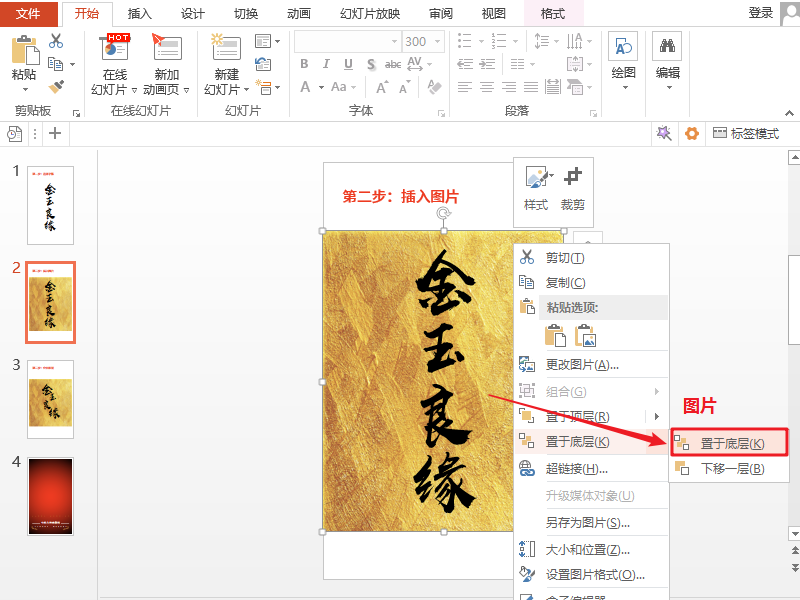Choose Change Picture (更改图片) menu entry
This screenshot has width=800, height=600.
592,365
